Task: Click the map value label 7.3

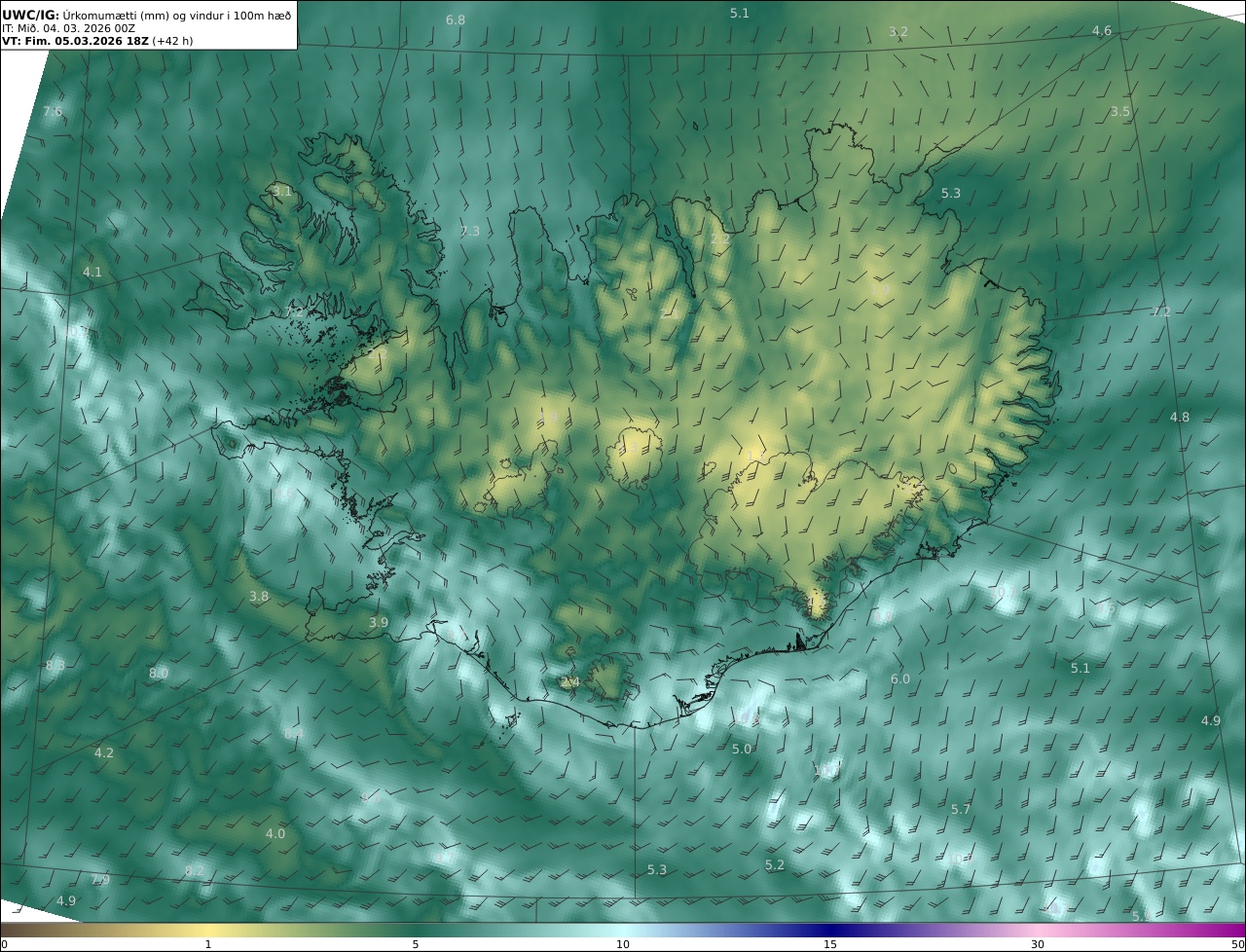Action: pos(470,231)
